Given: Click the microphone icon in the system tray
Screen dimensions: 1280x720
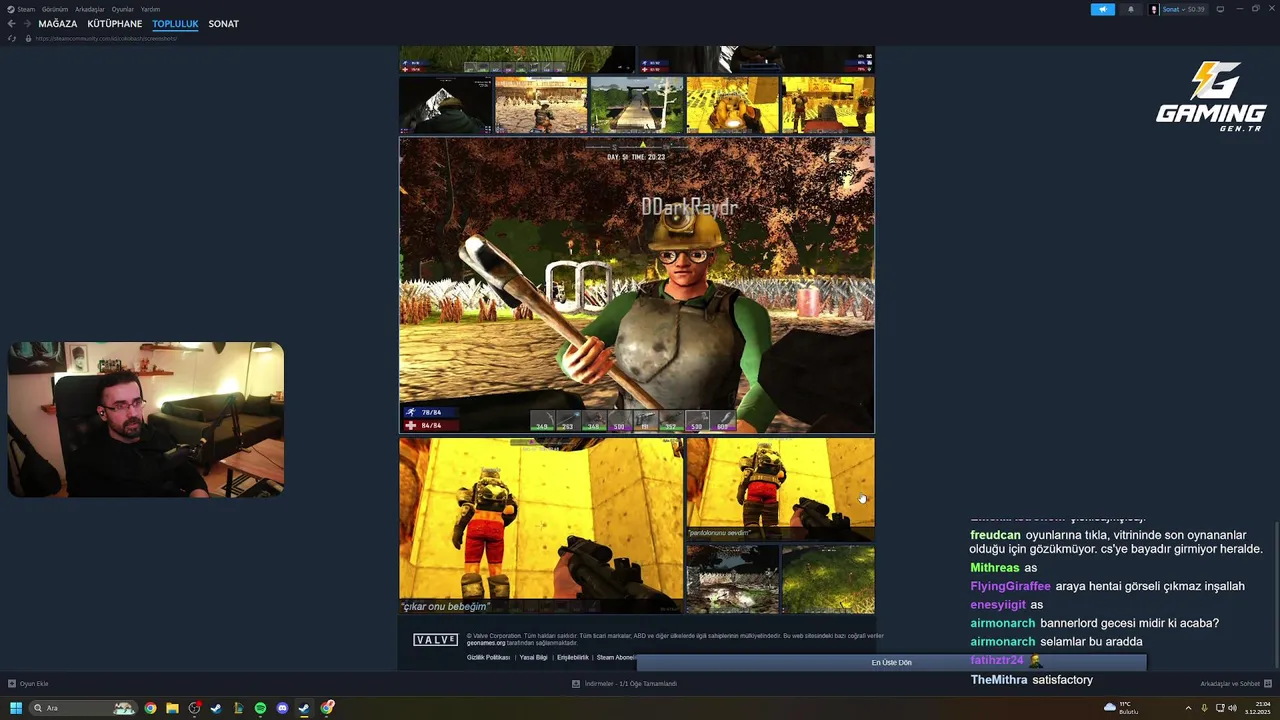Looking at the screenshot, I should pyautogui.click(x=1204, y=708).
